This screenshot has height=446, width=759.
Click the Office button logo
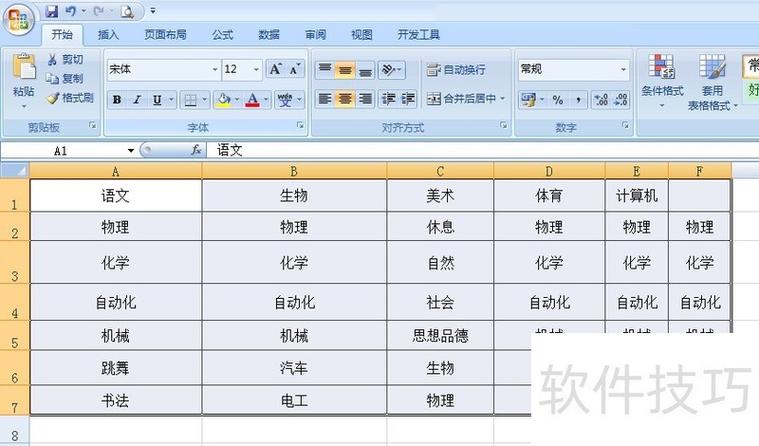click(x=19, y=19)
